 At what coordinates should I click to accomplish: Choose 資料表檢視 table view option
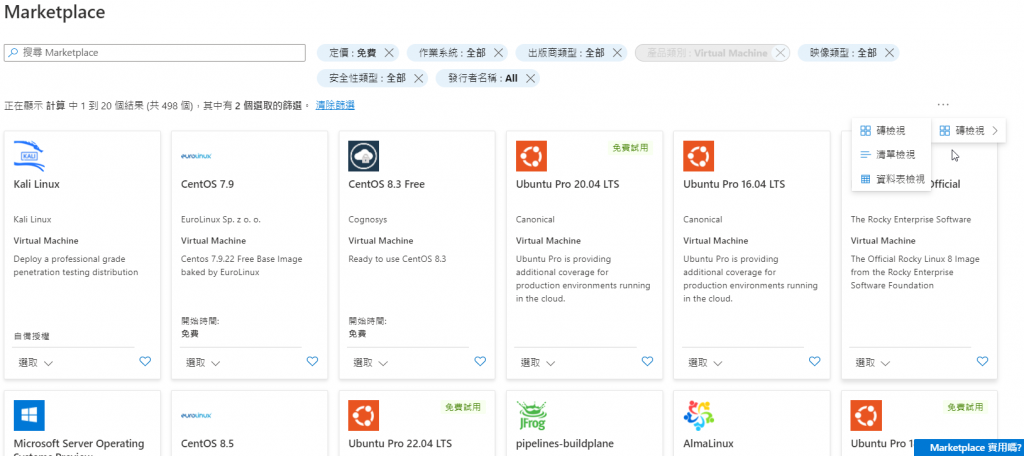891,179
